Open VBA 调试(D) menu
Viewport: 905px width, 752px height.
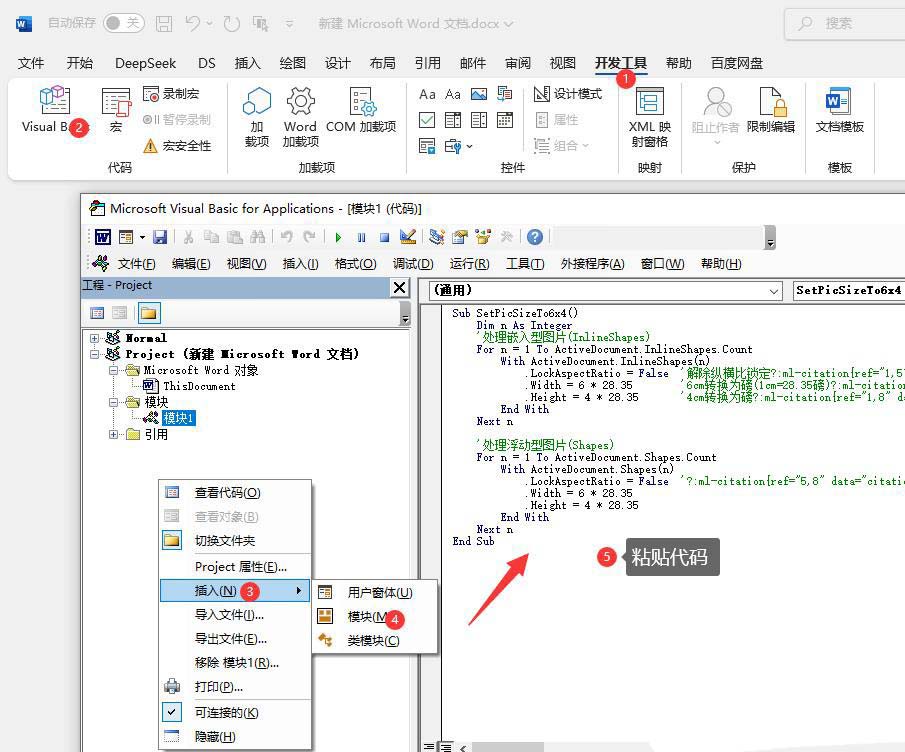(x=413, y=264)
